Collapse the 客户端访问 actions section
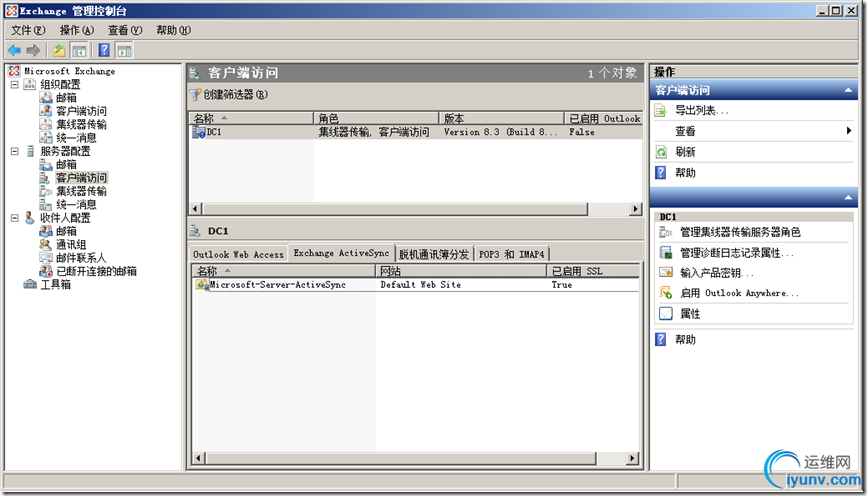Viewport: 867px width, 496px height. pyautogui.click(x=848, y=90)
